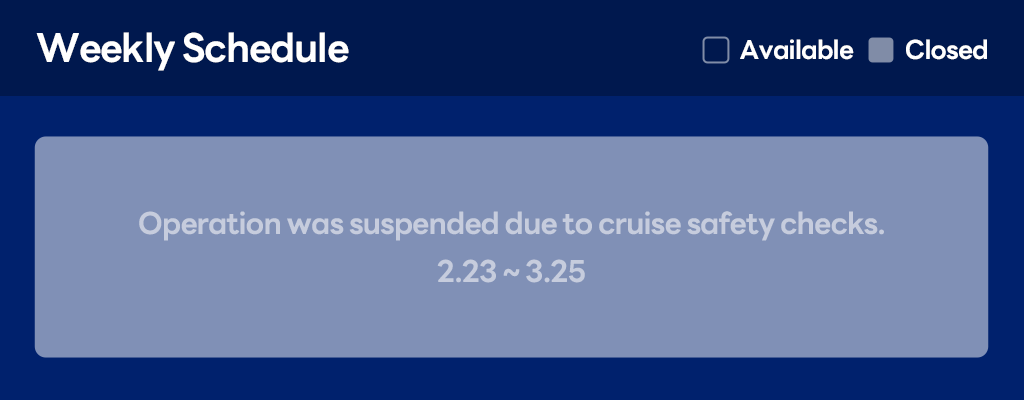Click the Closed label text
This screenshot has width=1024, height=400.
pyautogui.click(x=946, y=50)
